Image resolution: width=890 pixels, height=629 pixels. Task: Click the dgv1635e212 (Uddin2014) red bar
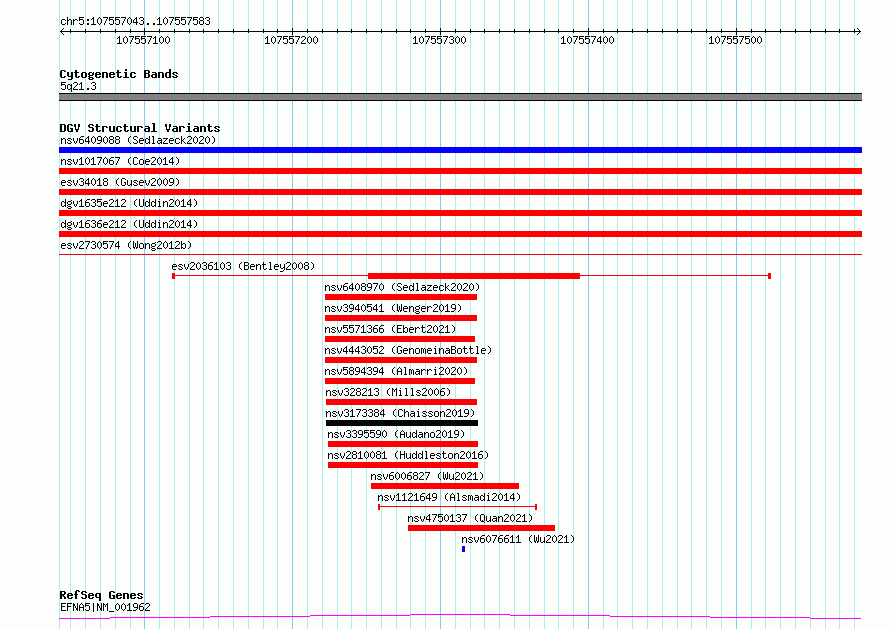pos(460,213)
